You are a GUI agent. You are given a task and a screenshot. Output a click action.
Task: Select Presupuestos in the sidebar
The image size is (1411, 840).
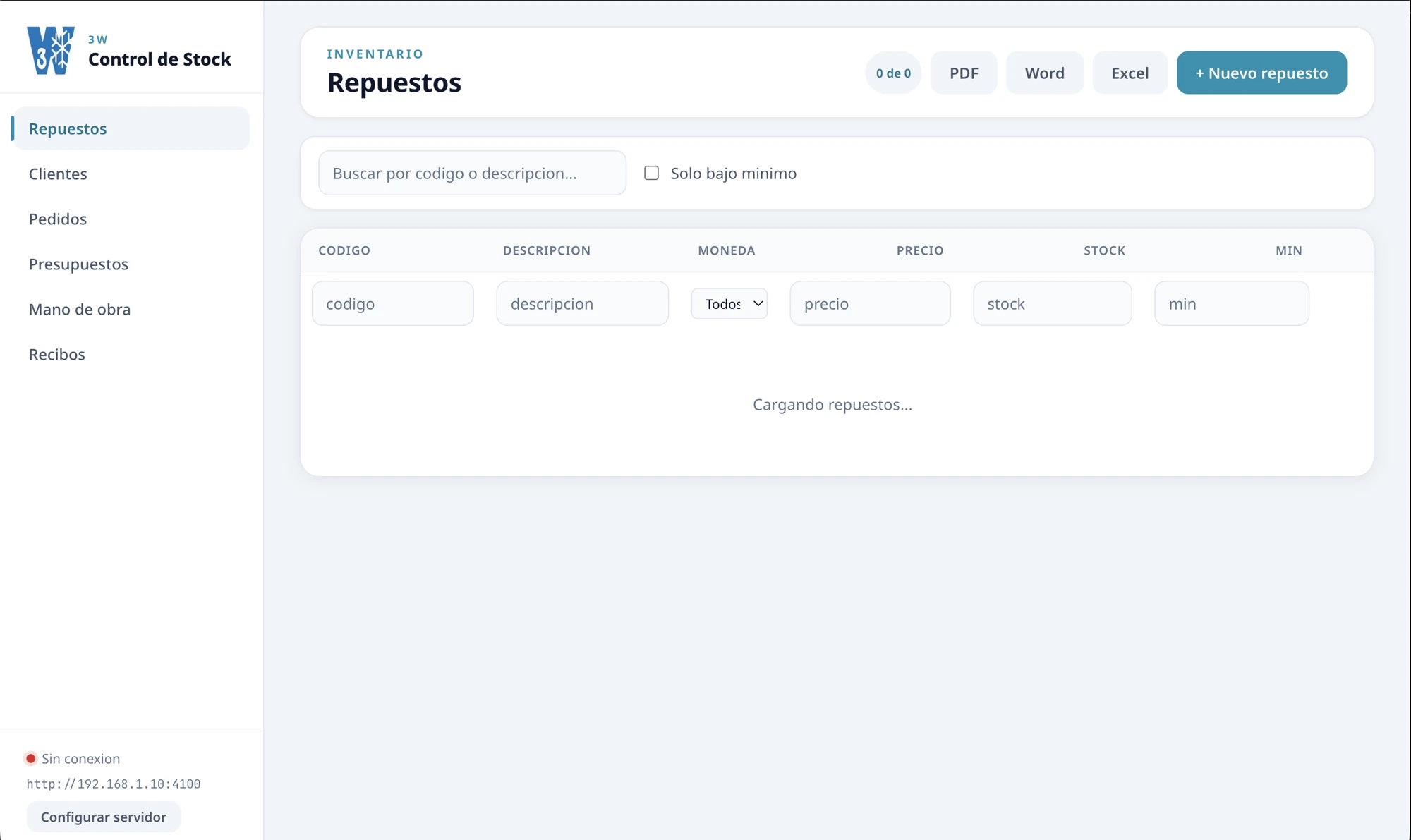coord(132,264)
